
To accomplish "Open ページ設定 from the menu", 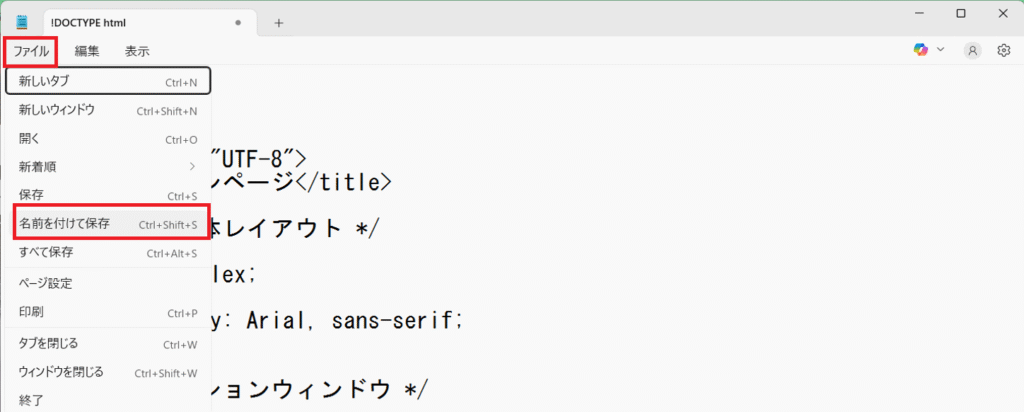I will pyautogui.click(x=108, y=283).
